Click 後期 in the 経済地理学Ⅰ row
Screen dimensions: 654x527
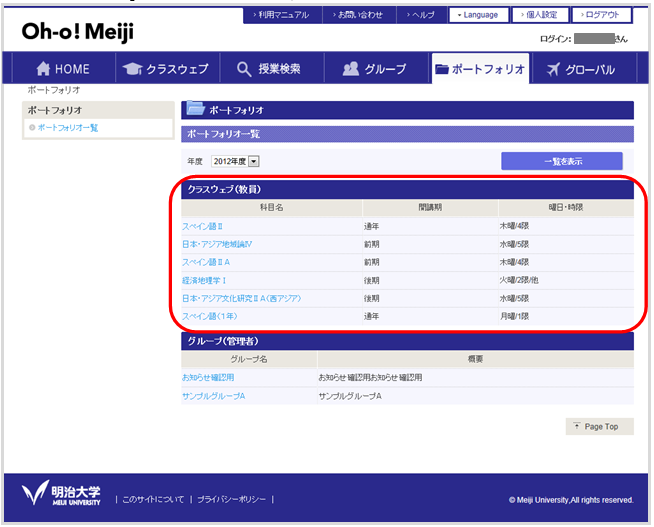pyautogui.click(x=372, y=281)
